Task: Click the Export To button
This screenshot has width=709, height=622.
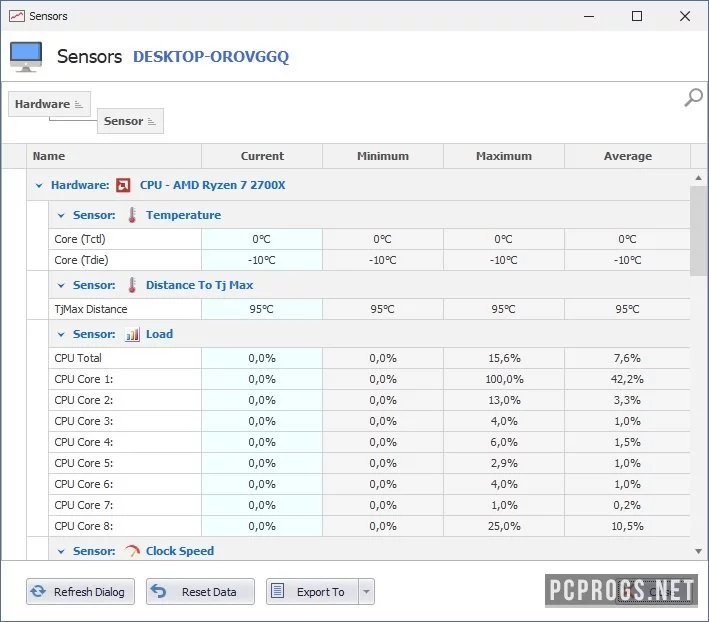Action: 312,592
